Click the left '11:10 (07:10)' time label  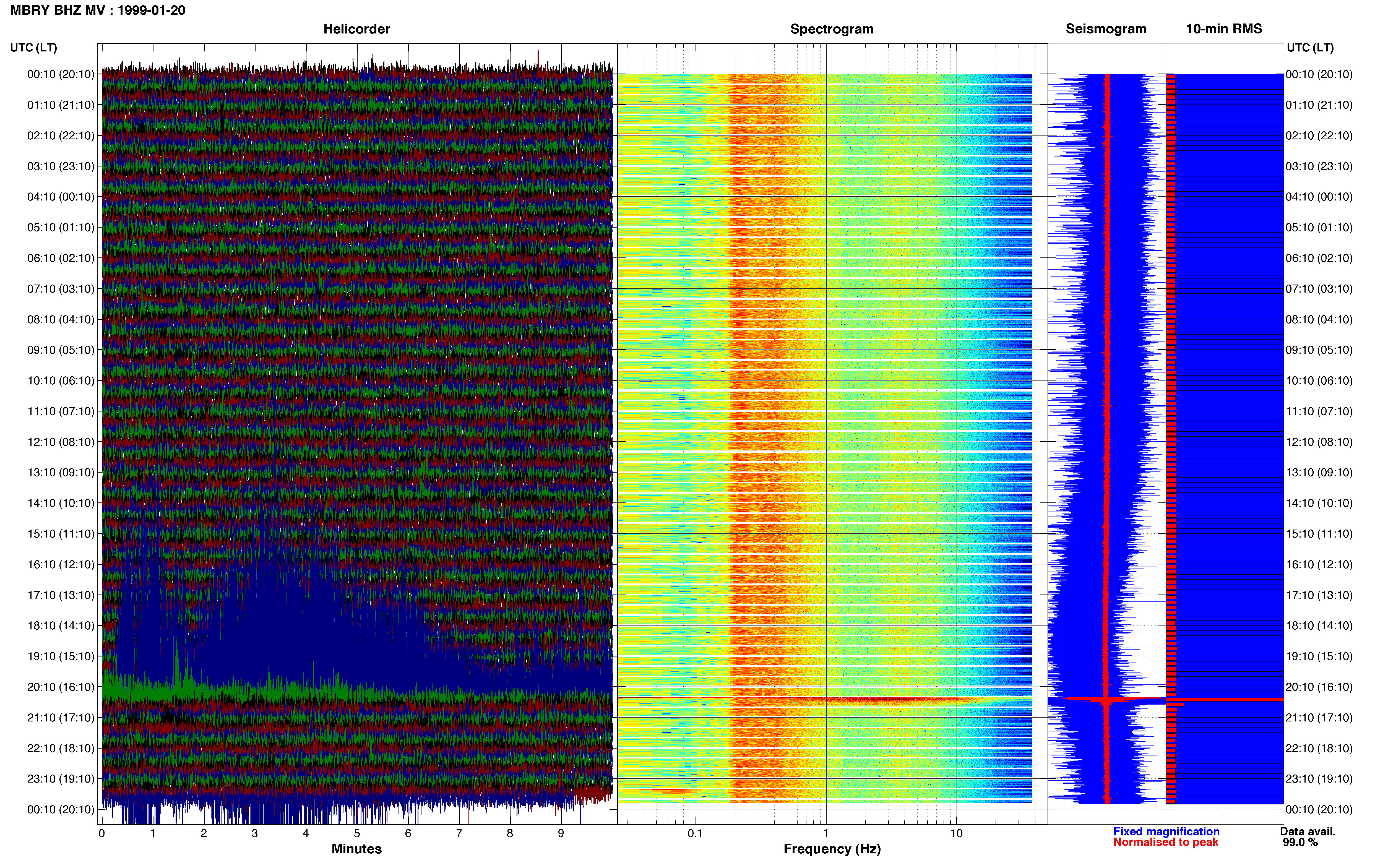[x=61, y=412]
